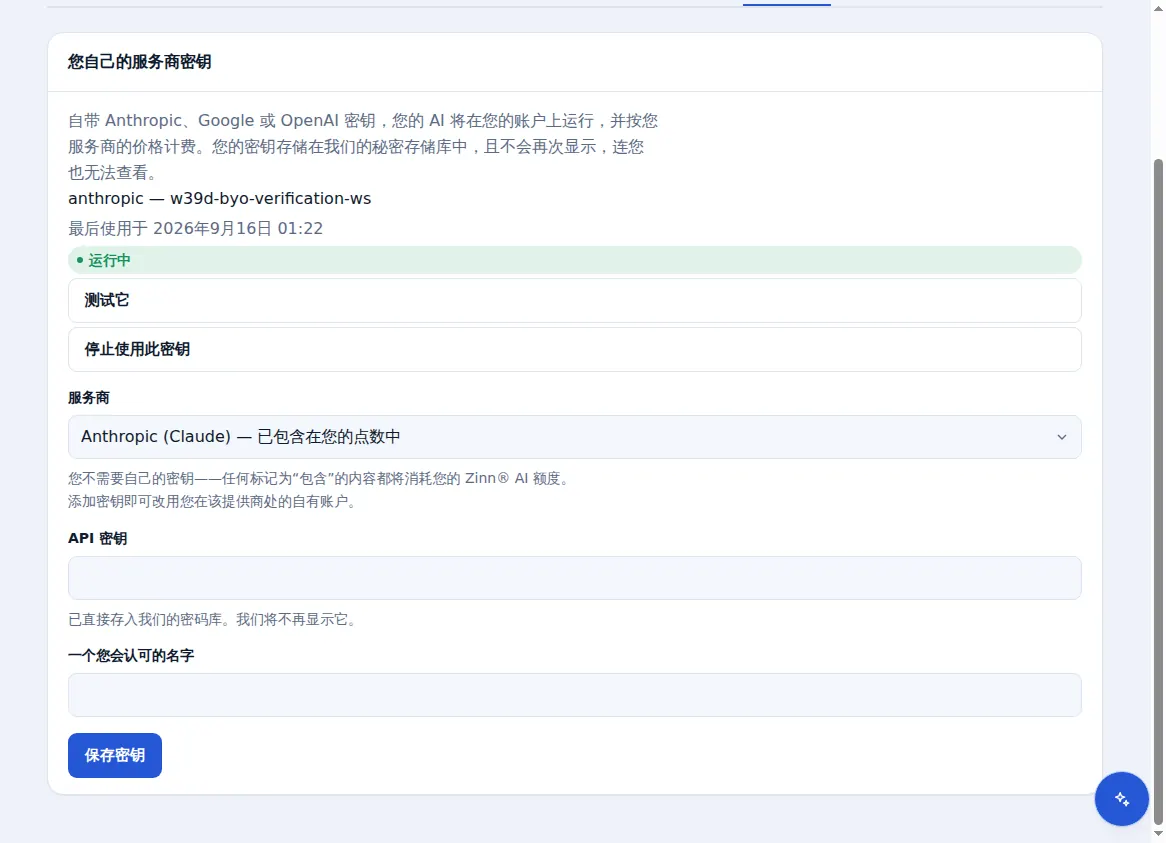Click the scrollbar up arrow

pyautogui.click(x=1158, y=7)
